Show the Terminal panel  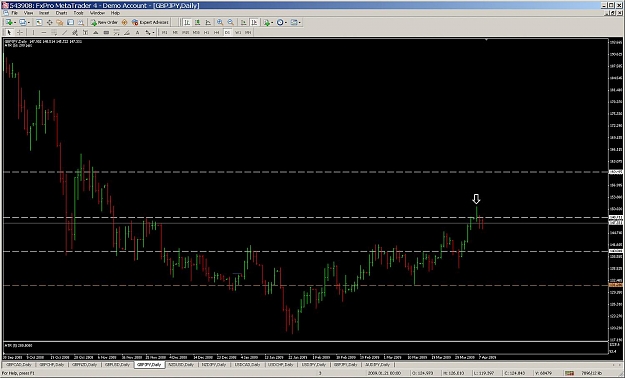click(71, 22)
